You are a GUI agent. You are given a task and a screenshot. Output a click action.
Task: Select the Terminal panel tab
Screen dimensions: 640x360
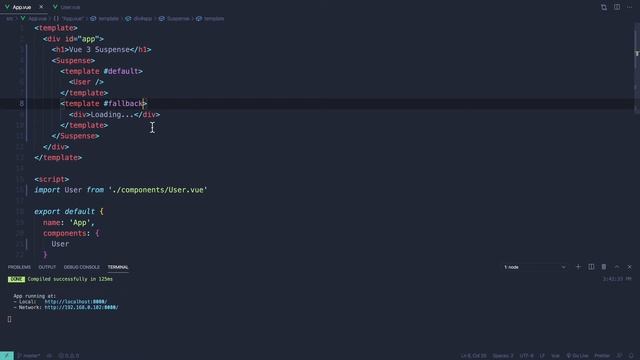(118, 267)
